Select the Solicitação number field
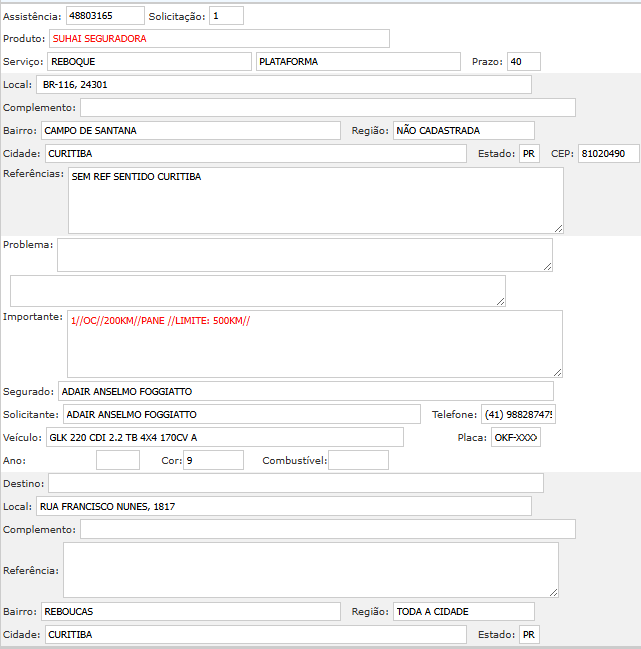This screenshot has height=649, width=641. [226, 16]
